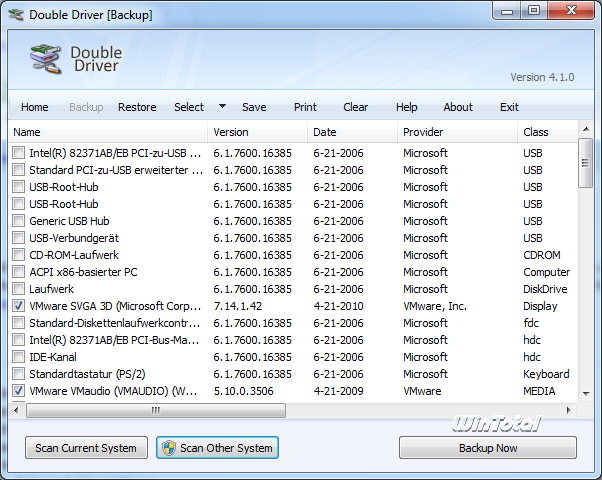Click the DiskDrive class cell
Viewport: 602px width, 480px height.
pos(545,289)
